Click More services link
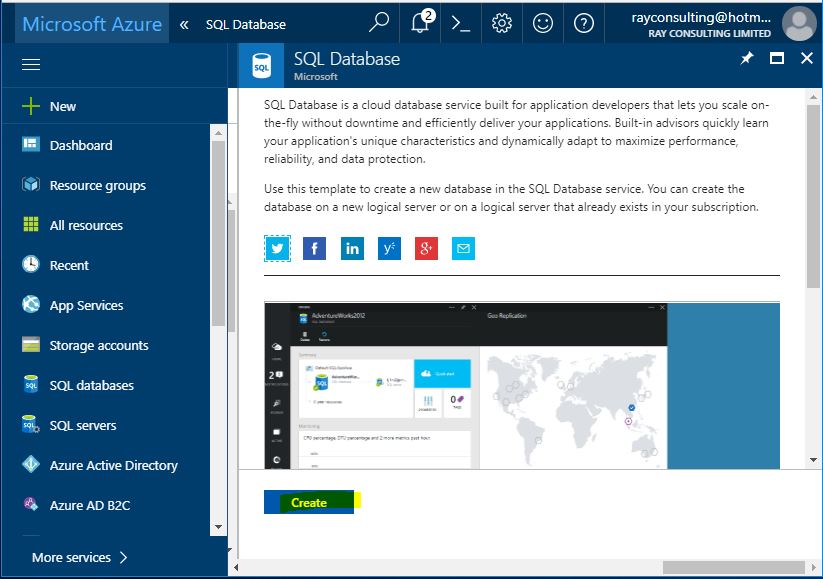The height and width of the screenshot is (579, 823). [x=71, y=557]
